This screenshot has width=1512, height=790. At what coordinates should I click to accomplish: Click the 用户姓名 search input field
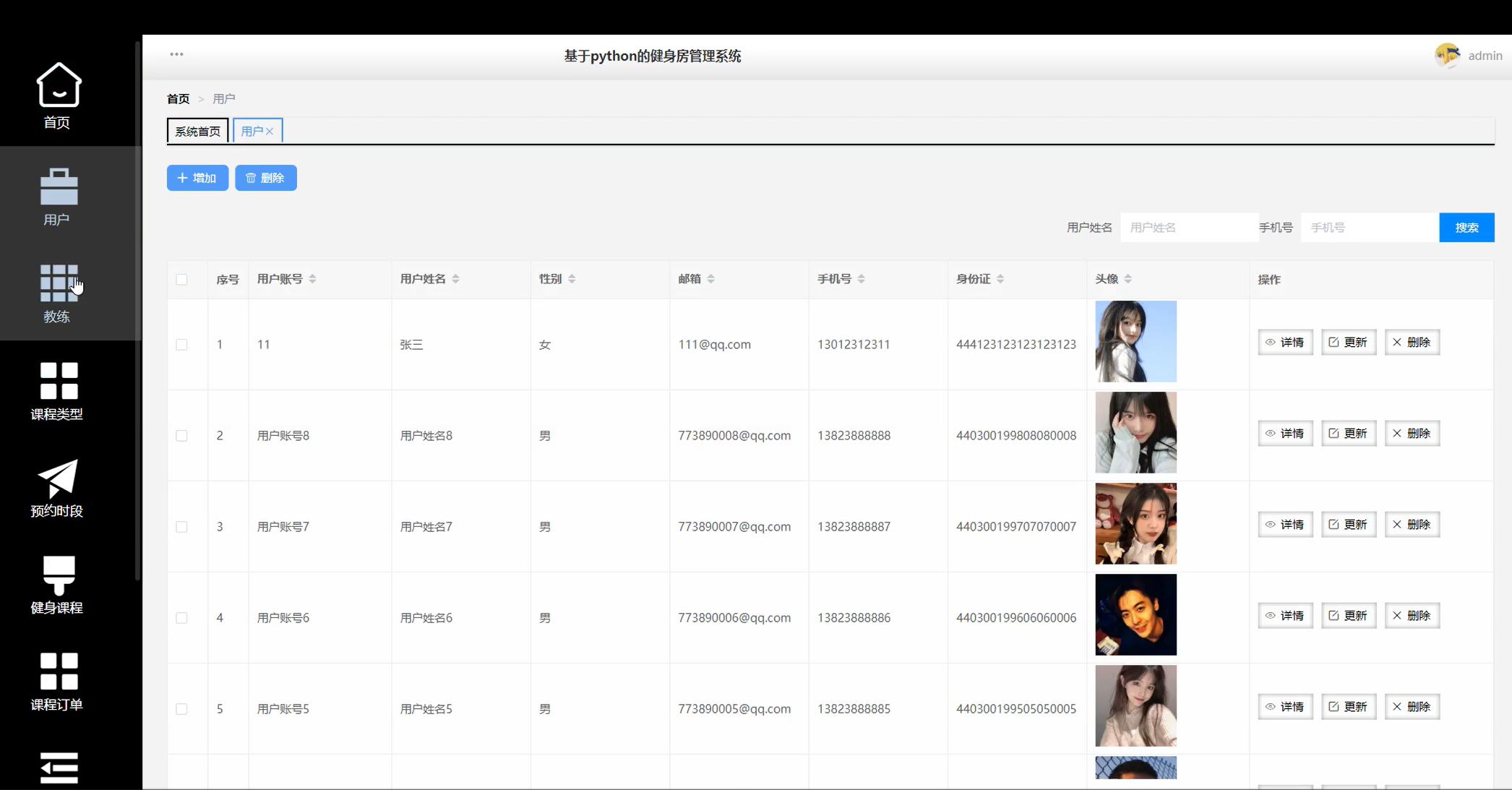1188,228
